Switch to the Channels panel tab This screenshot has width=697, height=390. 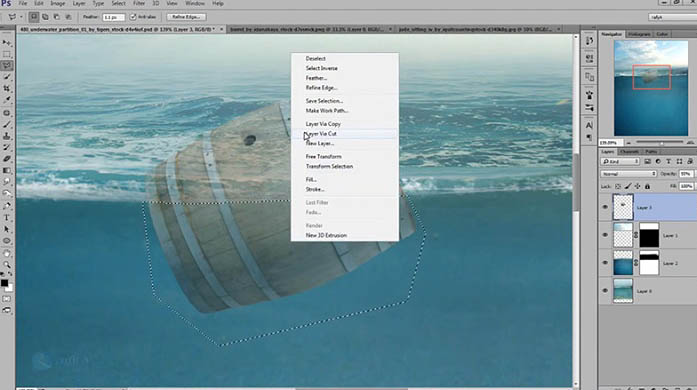point(629,152)
